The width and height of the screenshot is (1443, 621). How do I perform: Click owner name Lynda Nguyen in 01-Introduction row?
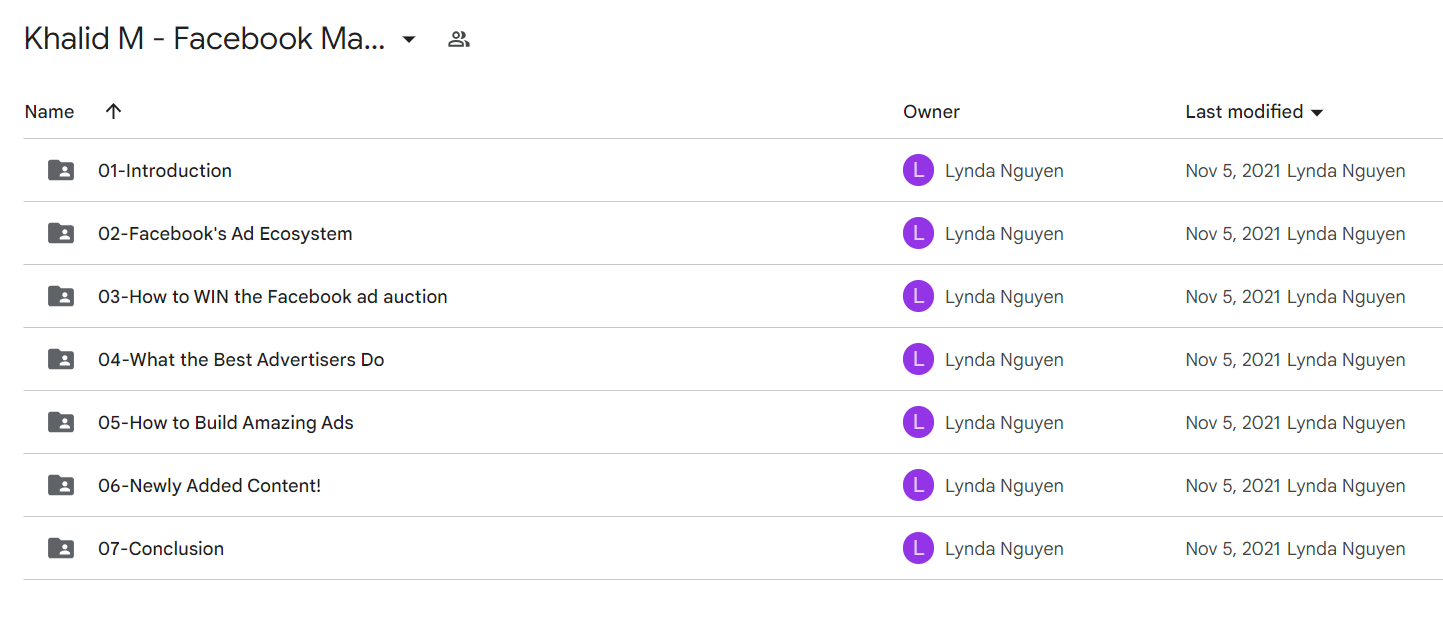click(x=1004, y=171)
